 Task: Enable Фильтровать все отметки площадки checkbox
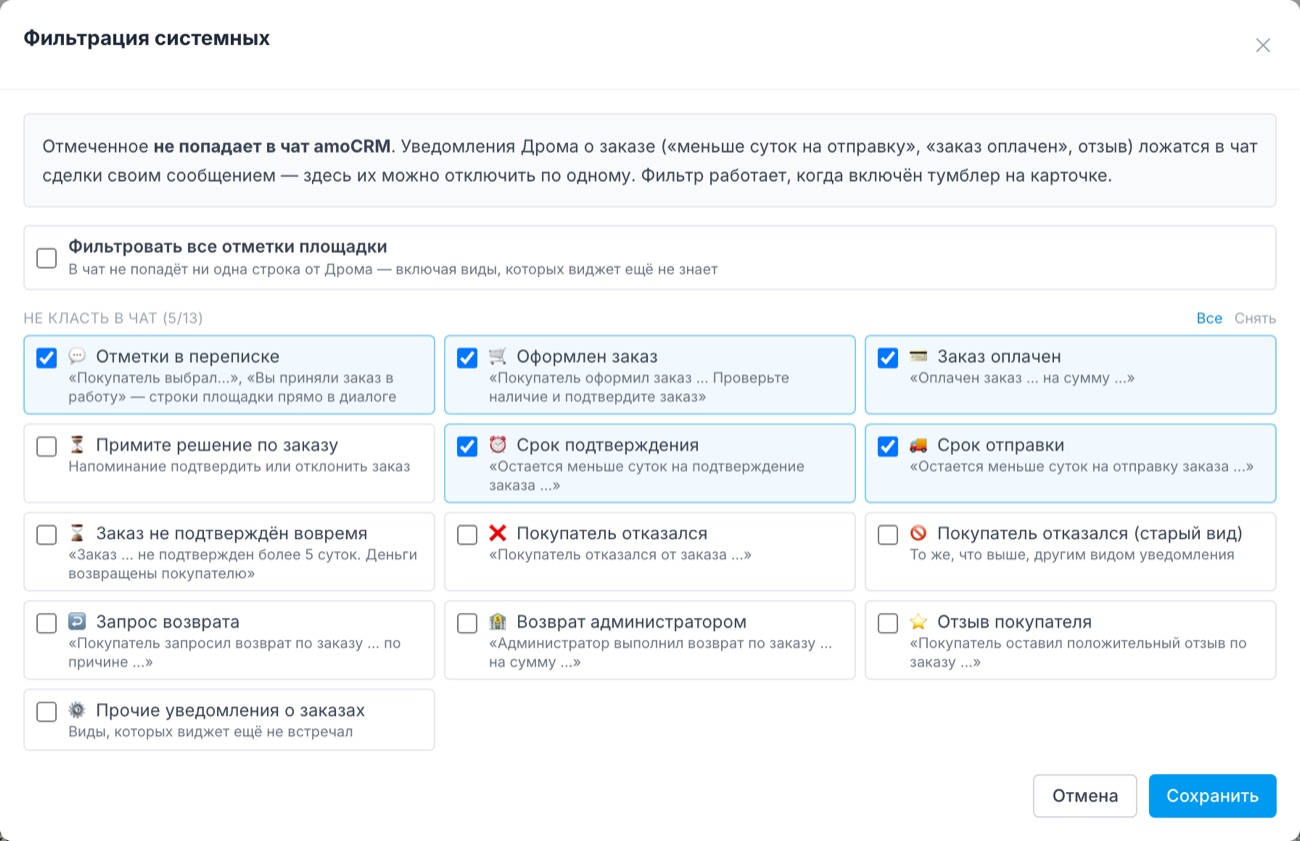click(x=46, y=258)
